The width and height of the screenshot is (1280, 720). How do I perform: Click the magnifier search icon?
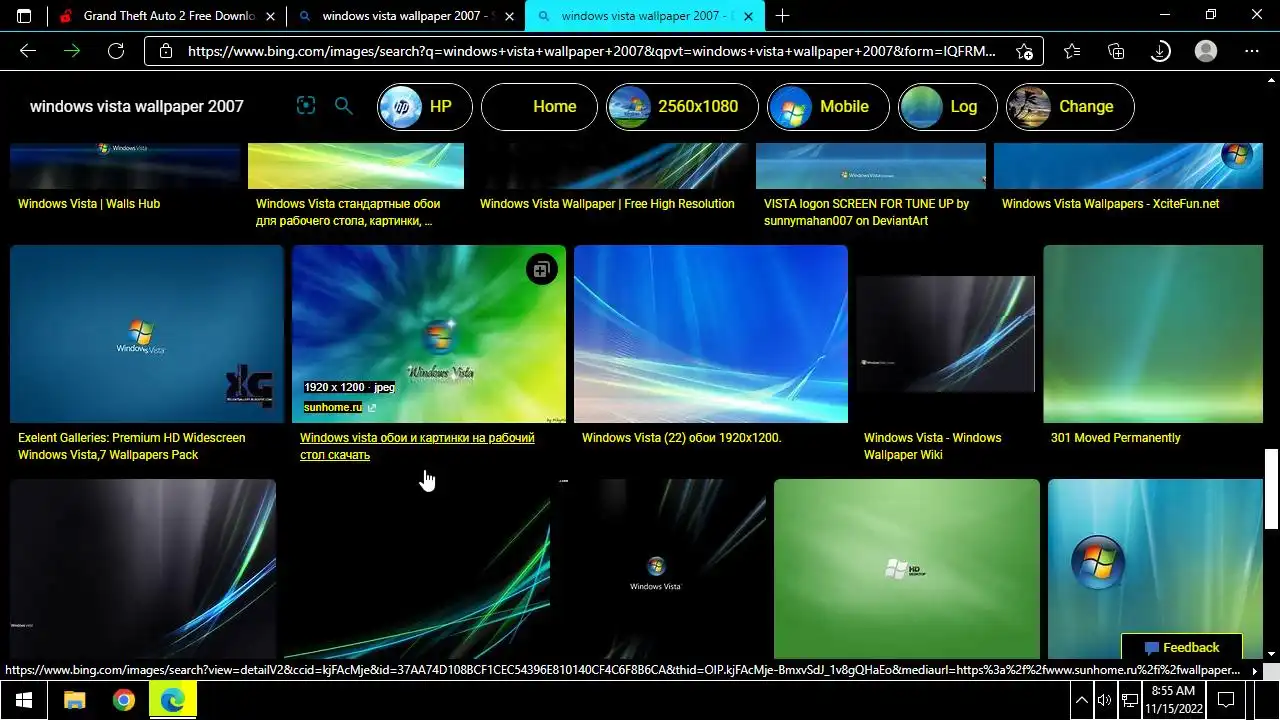(x=343, y=106)
